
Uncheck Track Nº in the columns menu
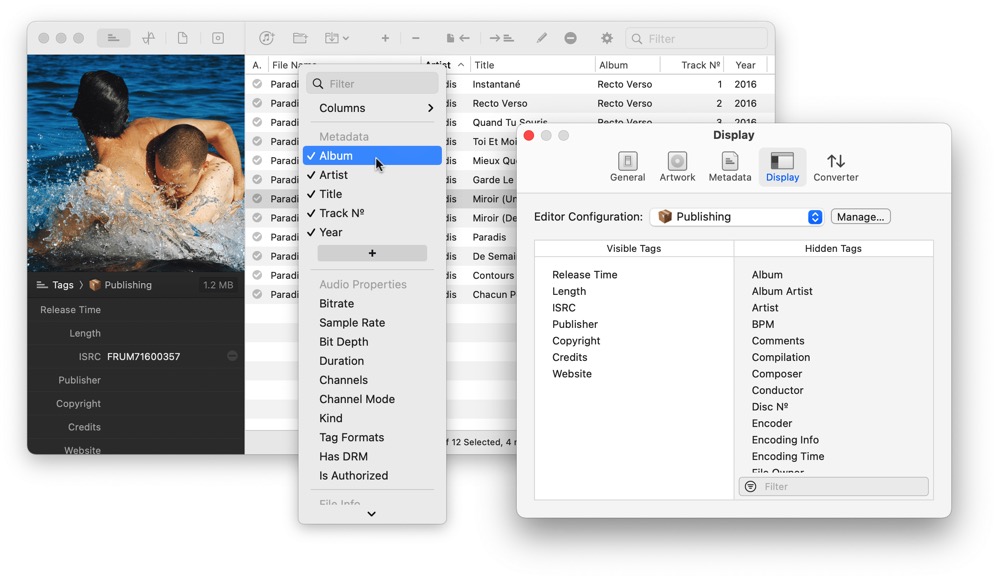pyautogui.click(x=340, y=213)
